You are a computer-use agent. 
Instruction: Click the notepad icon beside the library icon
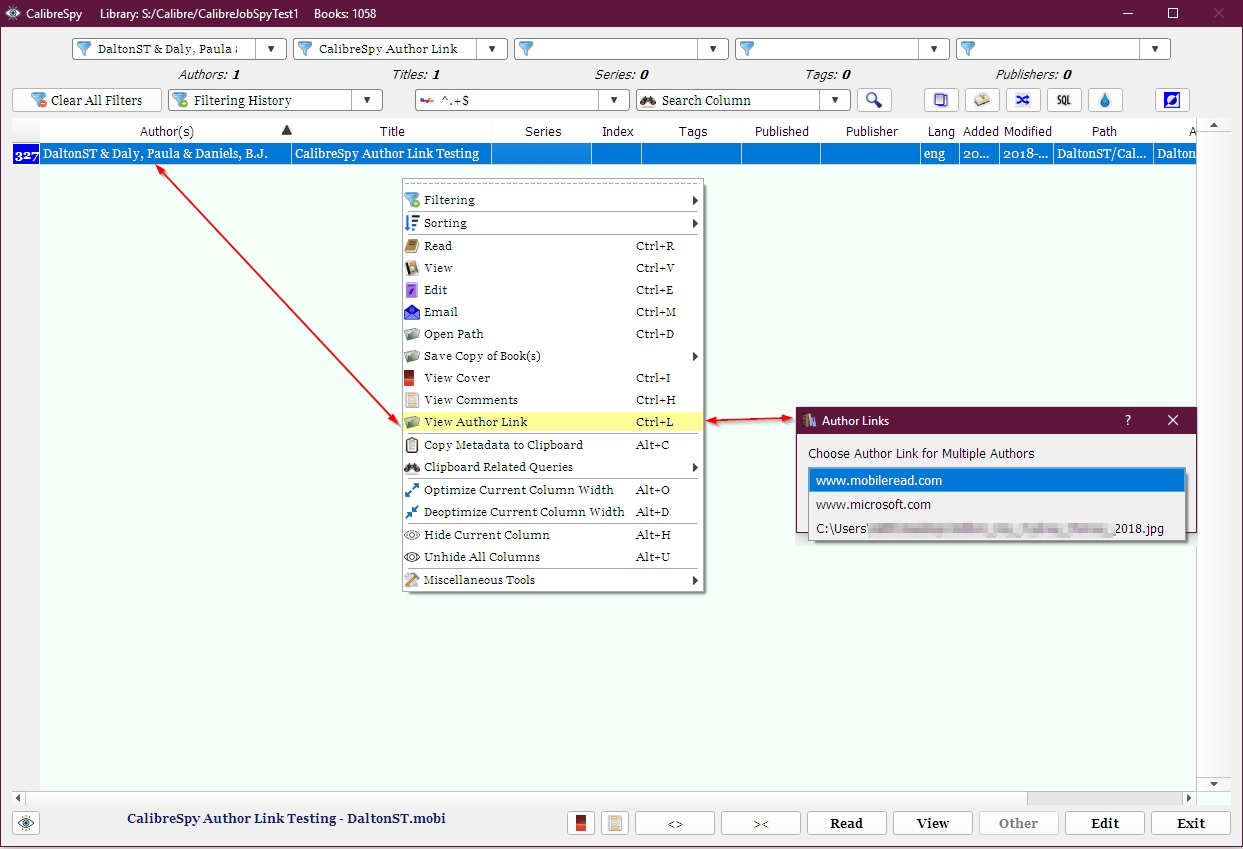[982, 100]
